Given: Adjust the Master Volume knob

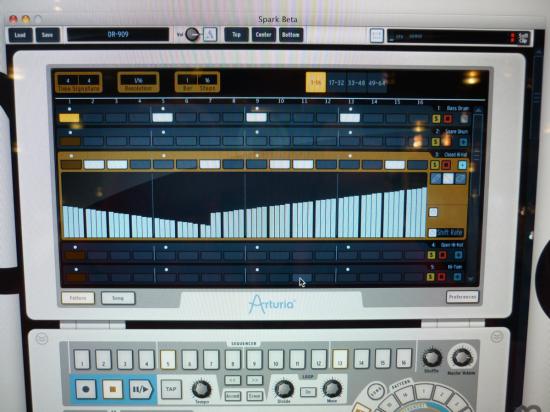Looking at the screenshot, I should coord(462,357).
